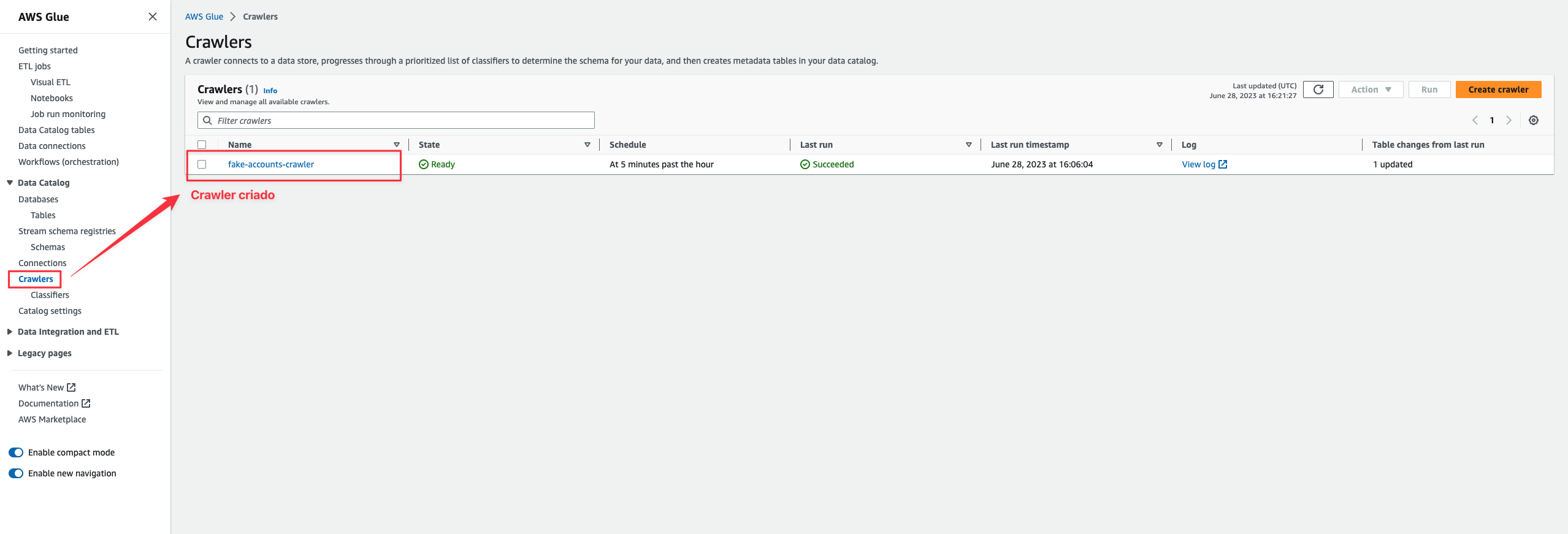This screenshot has height=534, width=1568.
Task: Go to next page with right chevron
Action: click(x=1509, y=120)
